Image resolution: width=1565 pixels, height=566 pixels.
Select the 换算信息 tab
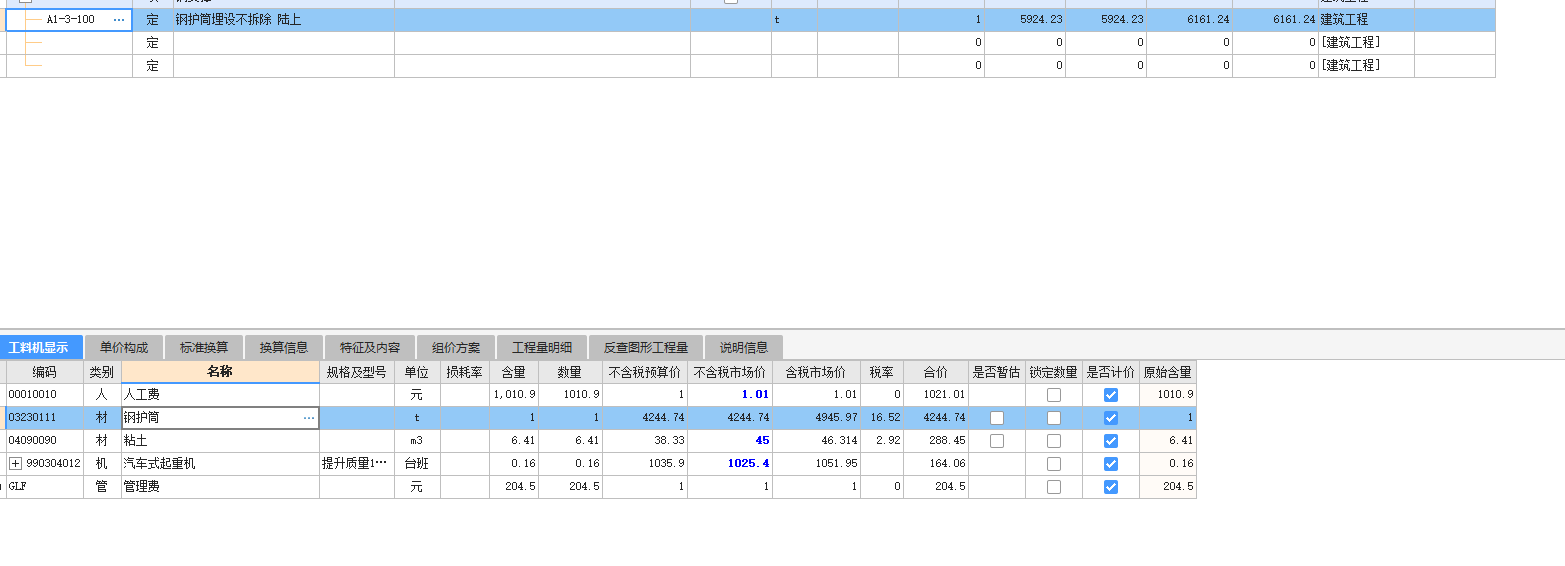(x=284, y=348)
